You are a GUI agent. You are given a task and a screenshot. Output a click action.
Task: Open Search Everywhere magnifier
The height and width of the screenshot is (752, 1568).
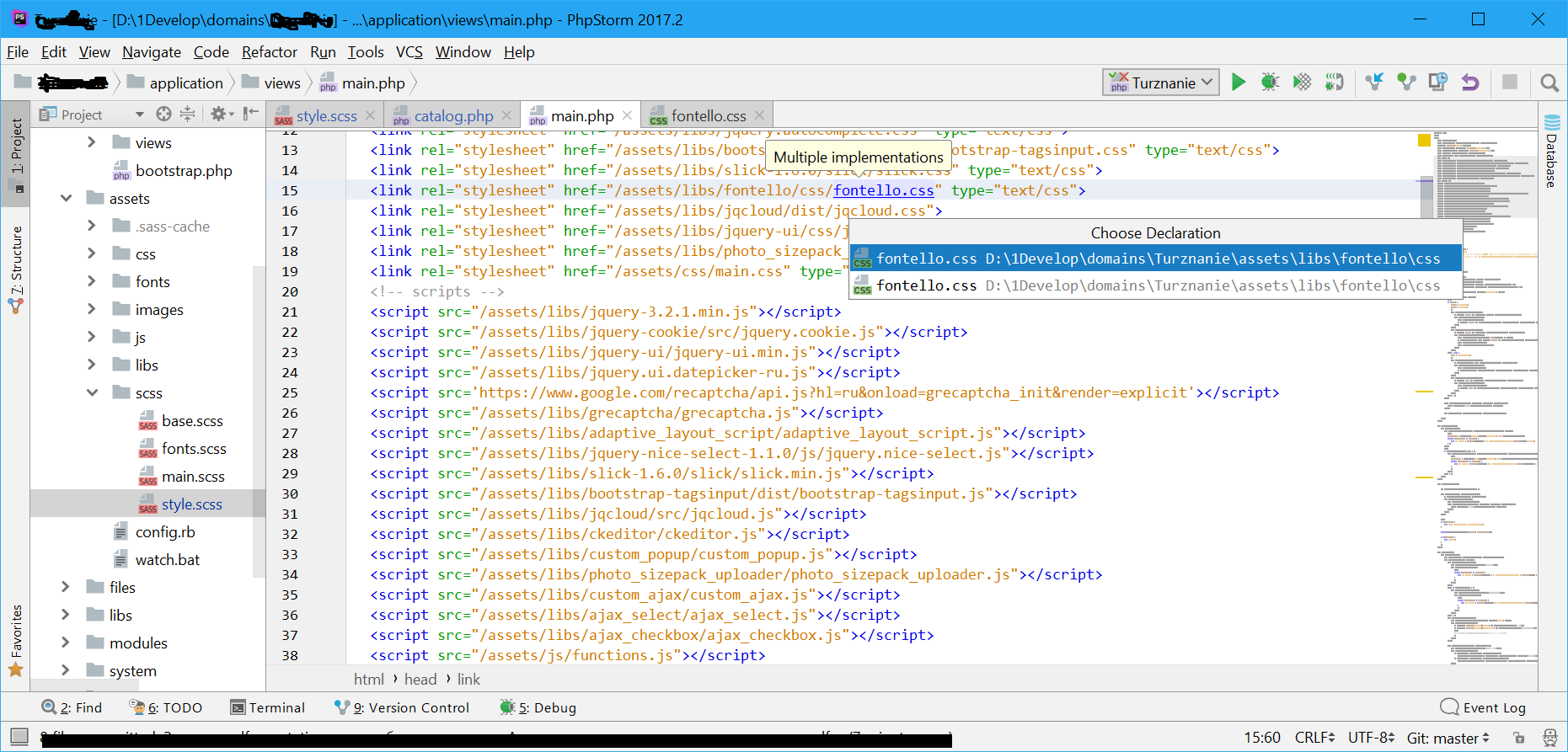[1549, 83]
